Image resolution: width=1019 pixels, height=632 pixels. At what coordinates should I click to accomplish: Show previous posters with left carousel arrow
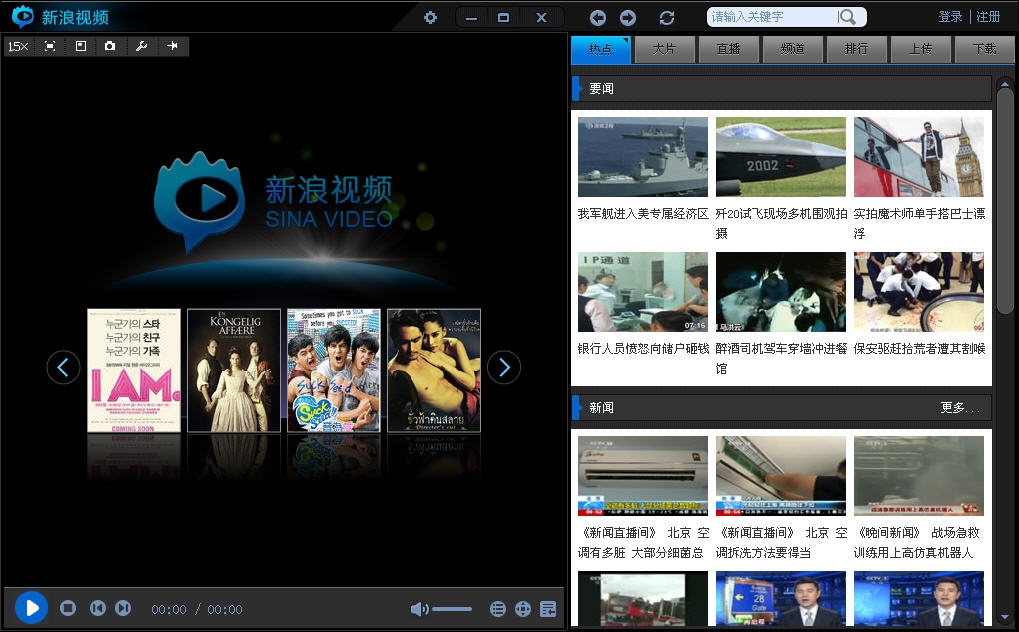pos(63,368)
